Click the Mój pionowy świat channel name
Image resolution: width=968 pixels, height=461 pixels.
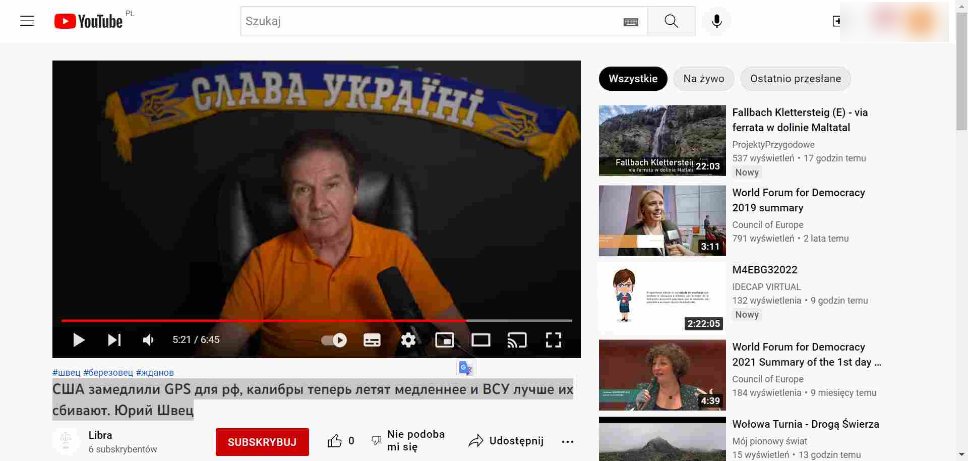point(770,441)
